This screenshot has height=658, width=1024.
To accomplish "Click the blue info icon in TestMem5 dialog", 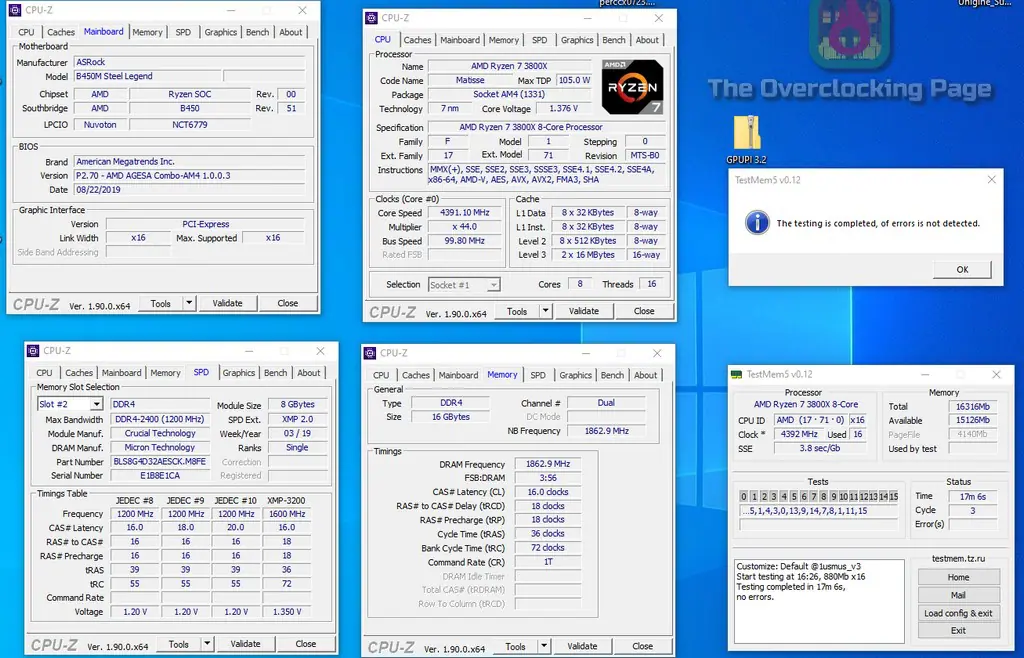I will [758, 222].
